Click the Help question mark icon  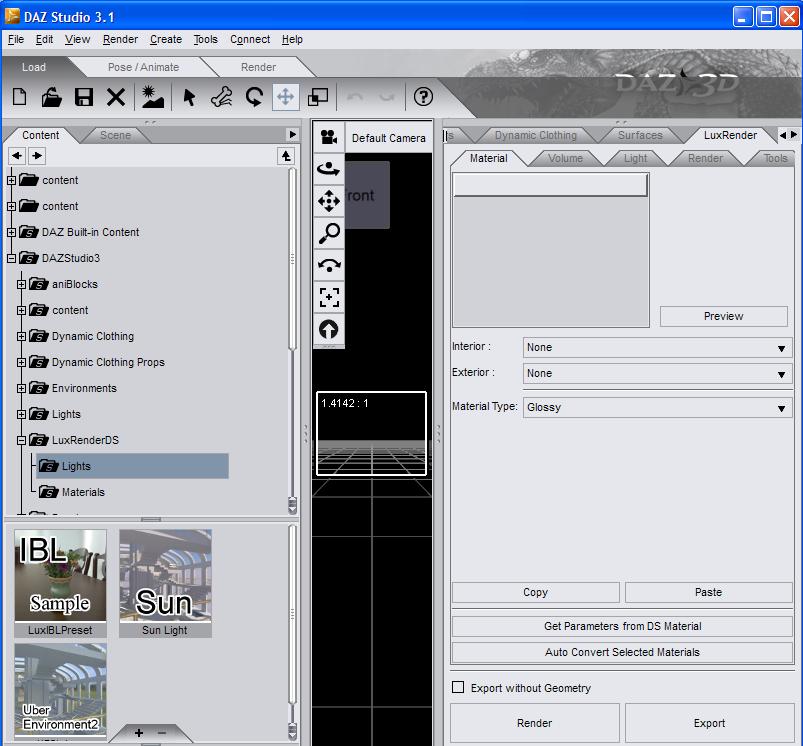click(423, 97)
